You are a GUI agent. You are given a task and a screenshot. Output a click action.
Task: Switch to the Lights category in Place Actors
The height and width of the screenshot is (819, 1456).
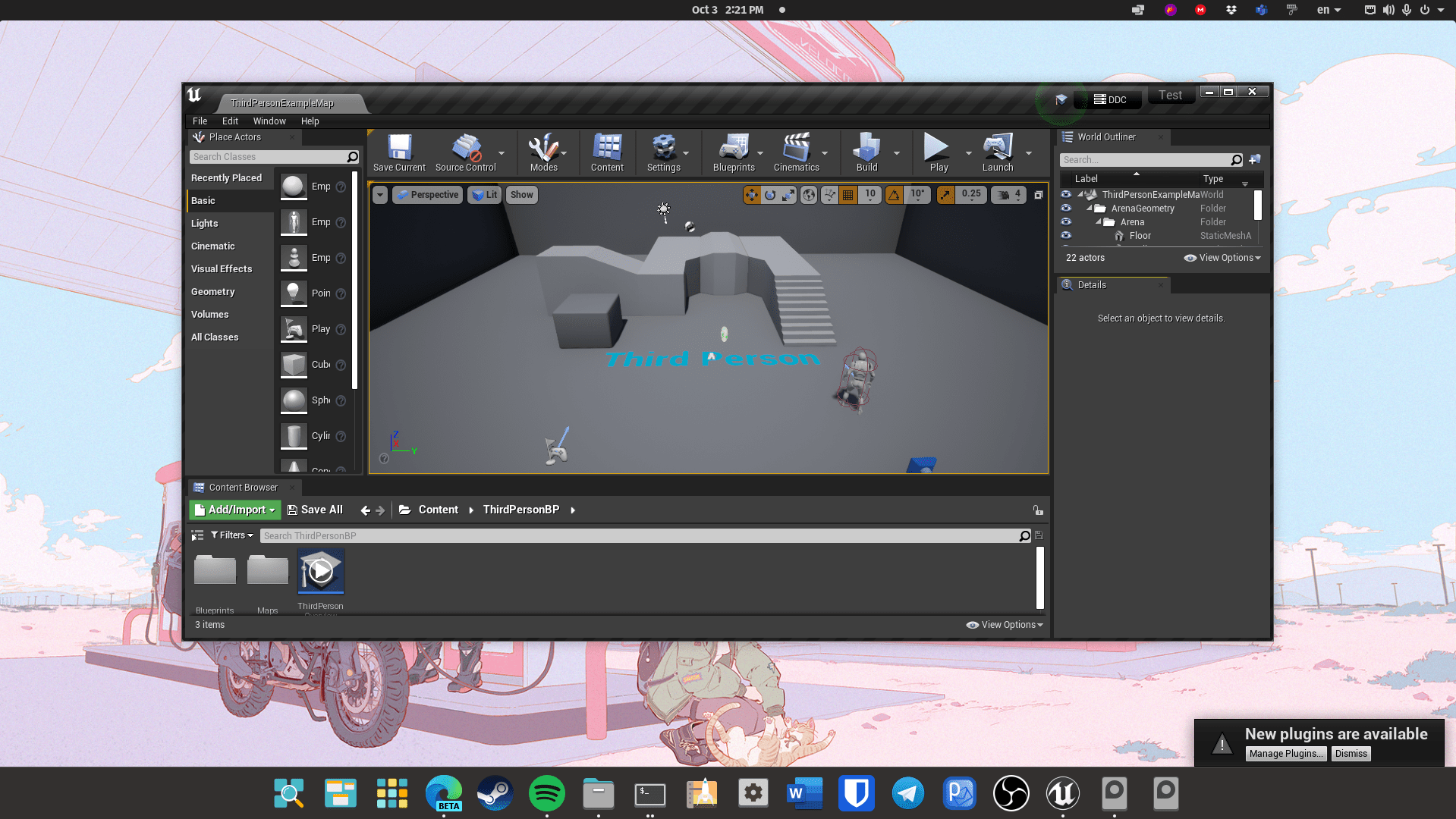204,223
